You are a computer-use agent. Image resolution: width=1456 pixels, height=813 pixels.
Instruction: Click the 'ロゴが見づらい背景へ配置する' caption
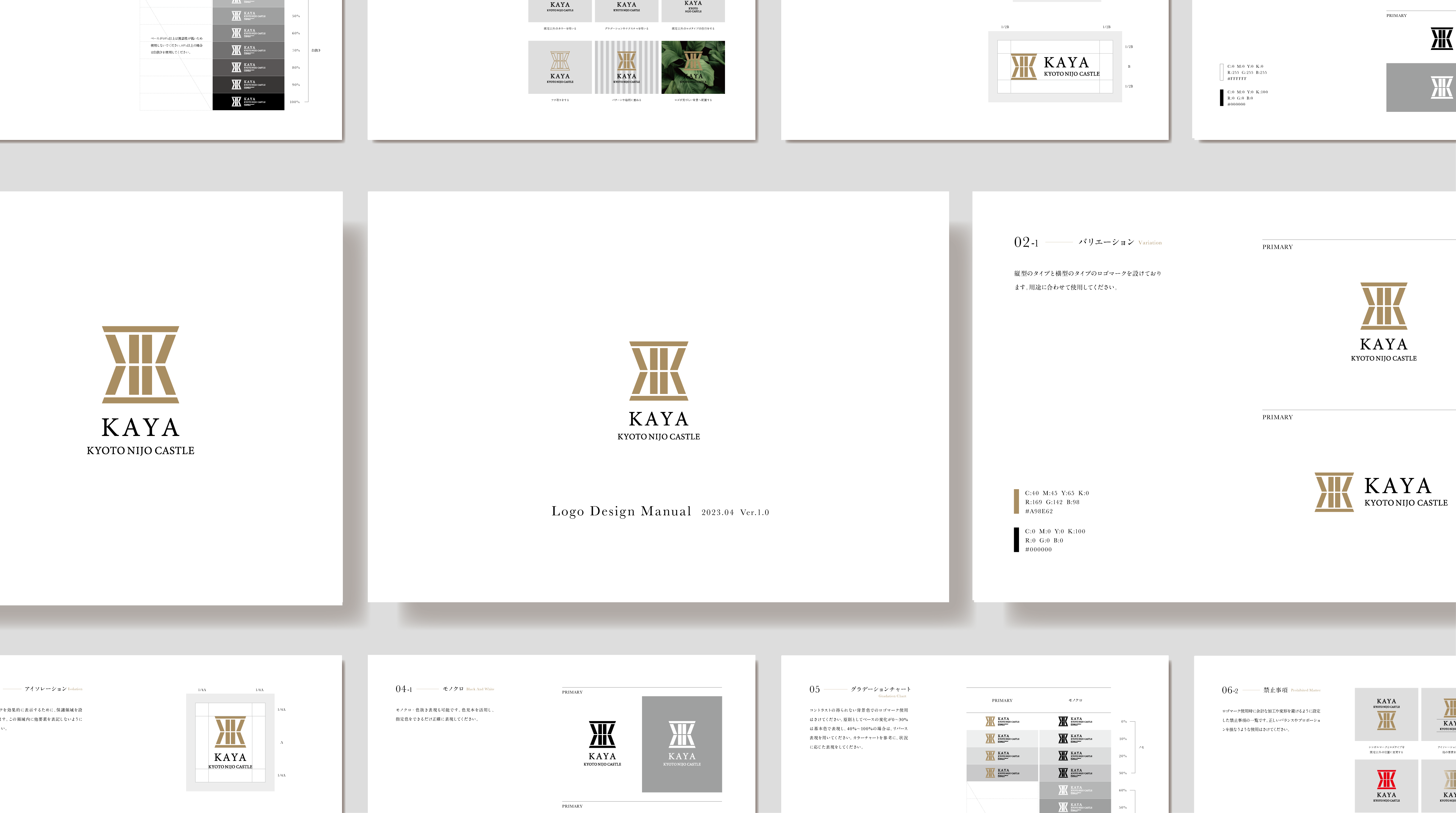693,100
